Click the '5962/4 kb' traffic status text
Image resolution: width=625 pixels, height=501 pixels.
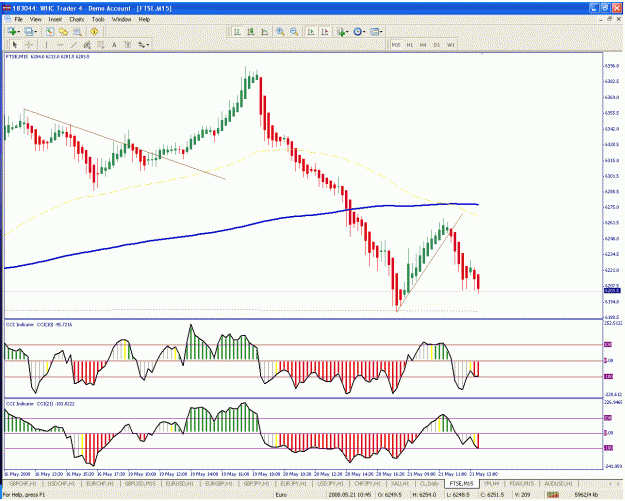point(586,495)
